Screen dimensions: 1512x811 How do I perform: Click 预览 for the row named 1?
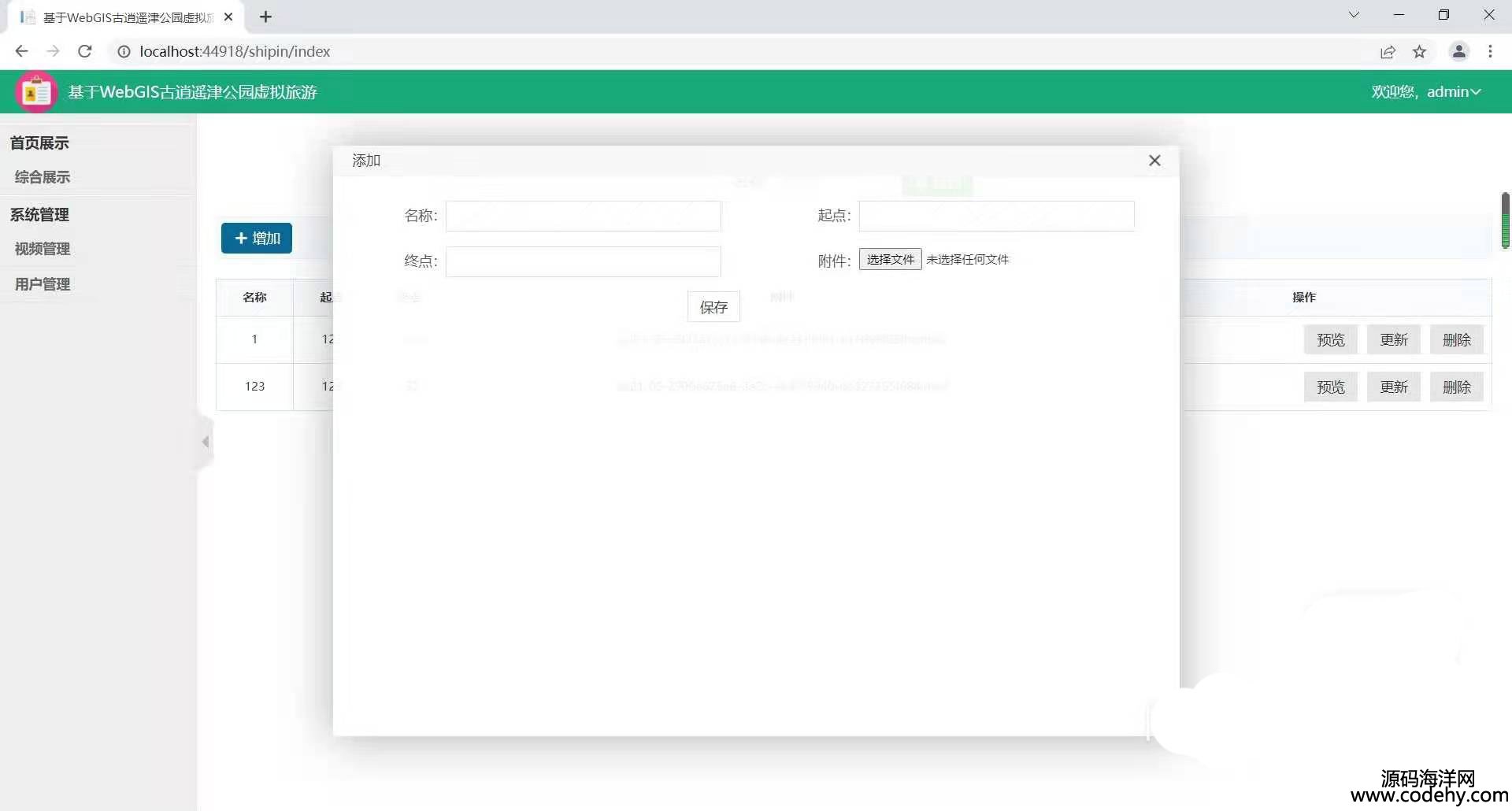[1331, 340]
